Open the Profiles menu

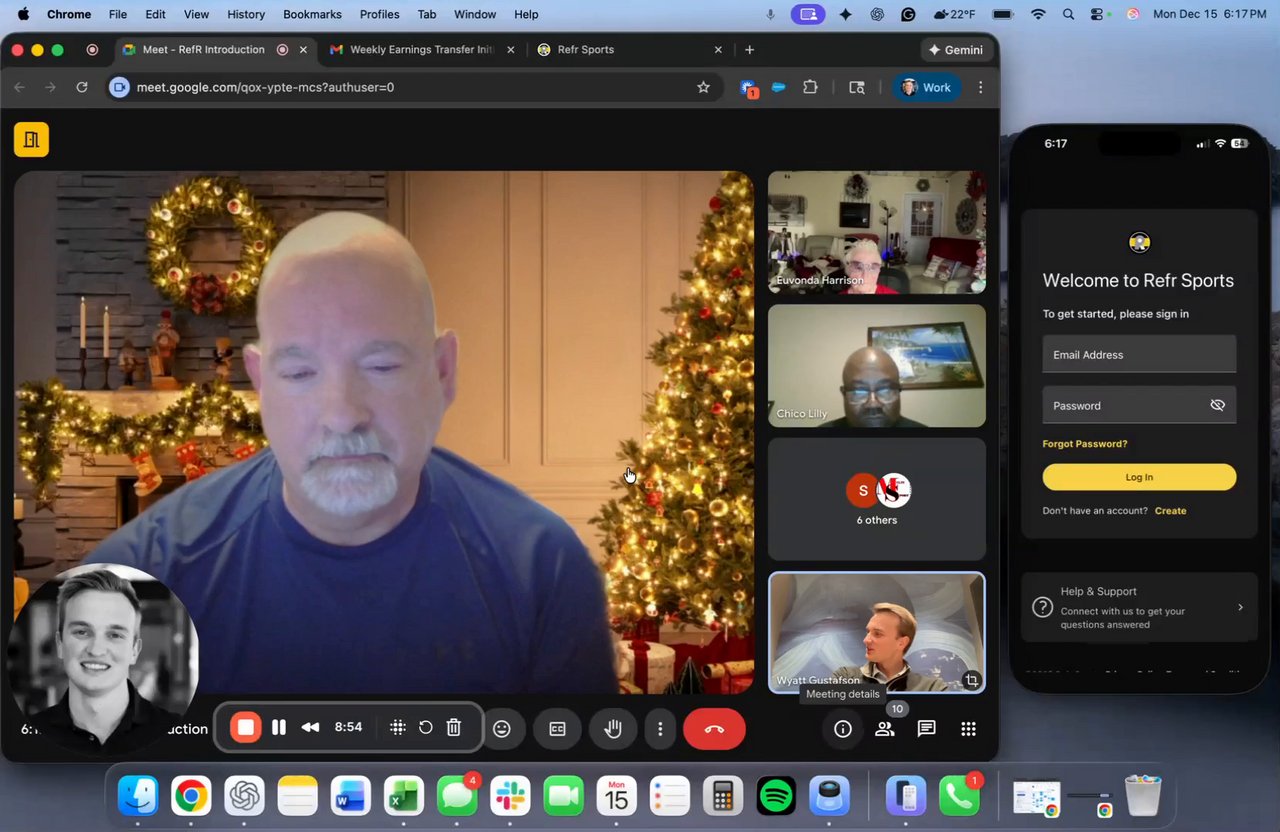coord(380,14)
